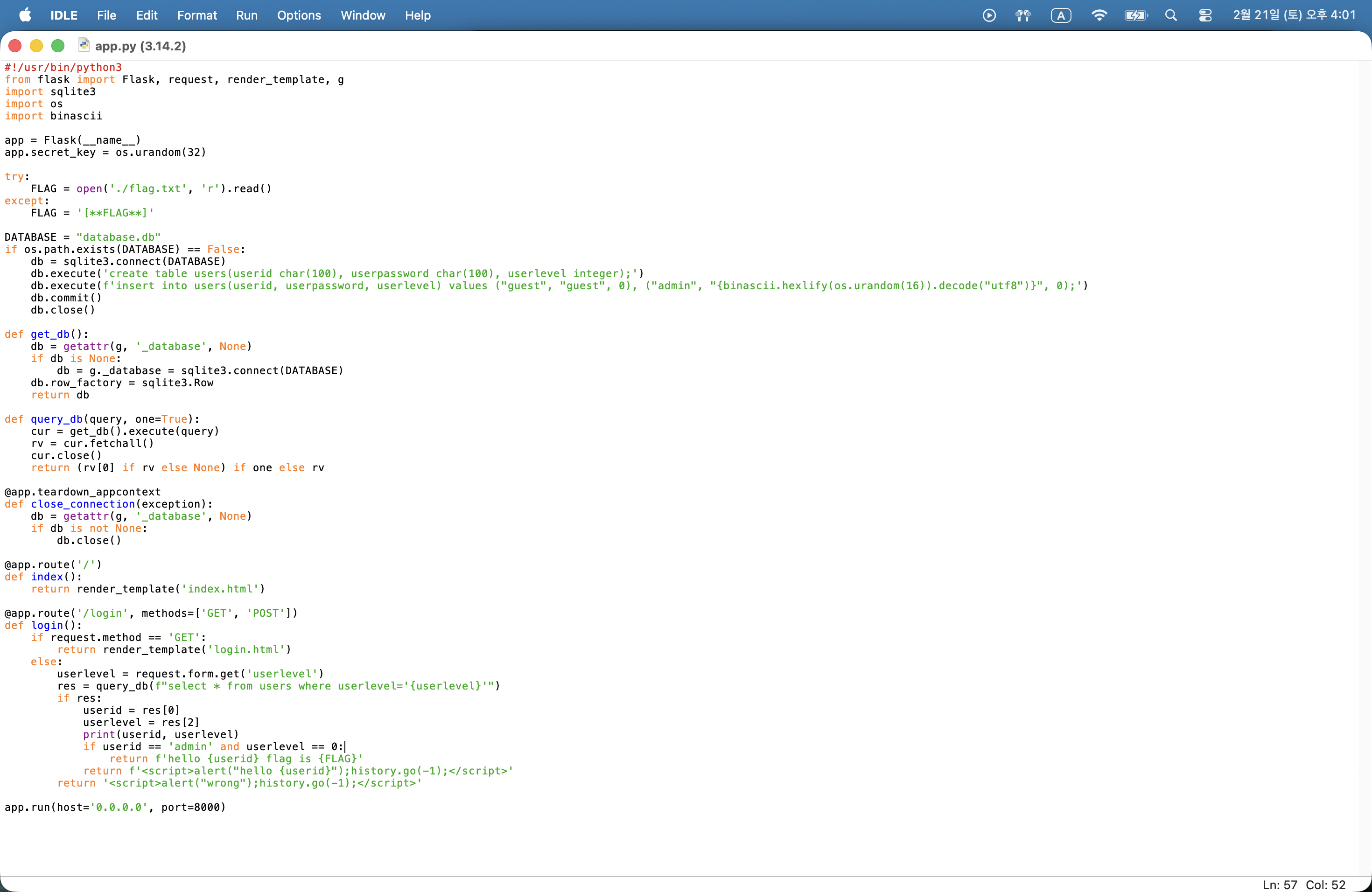The height and width of the screenshot is (892, 1372).
Task: Click the AirPods icon in menu bar
Action: [1022, 15]
